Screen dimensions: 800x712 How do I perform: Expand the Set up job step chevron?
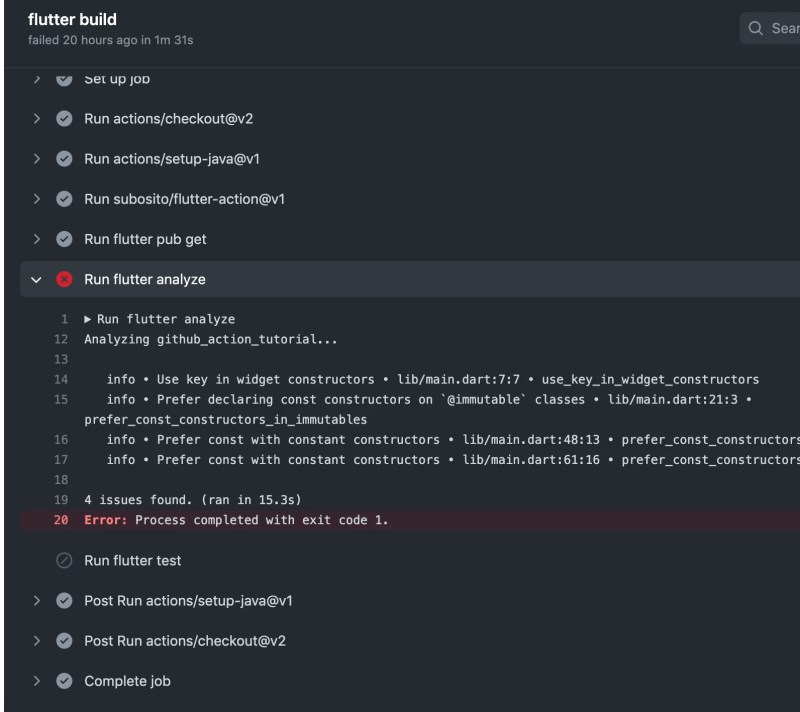click(x=36, y=79)
